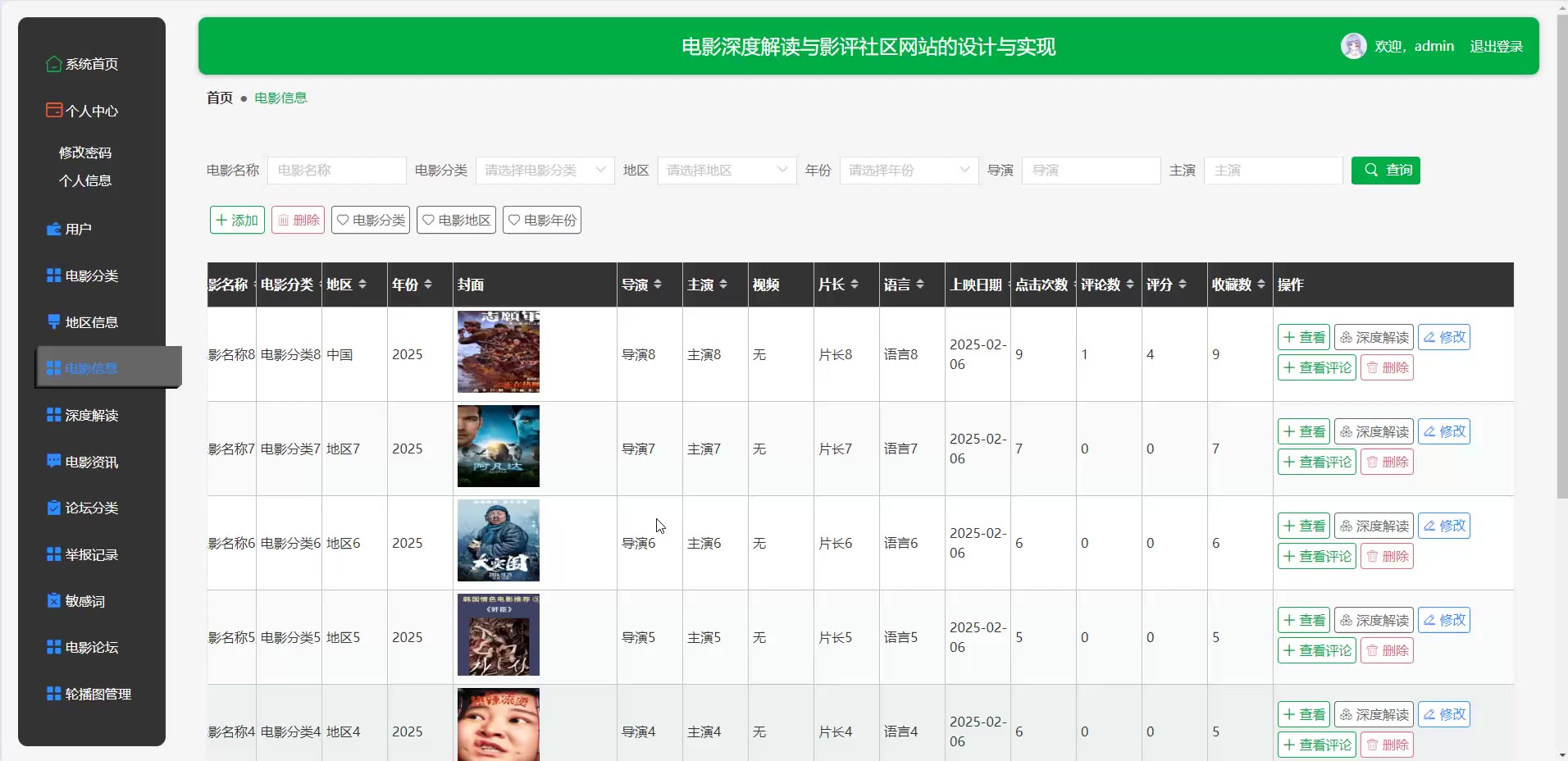Click the 论坛分类 clipboard icon in sidebar

54,508
